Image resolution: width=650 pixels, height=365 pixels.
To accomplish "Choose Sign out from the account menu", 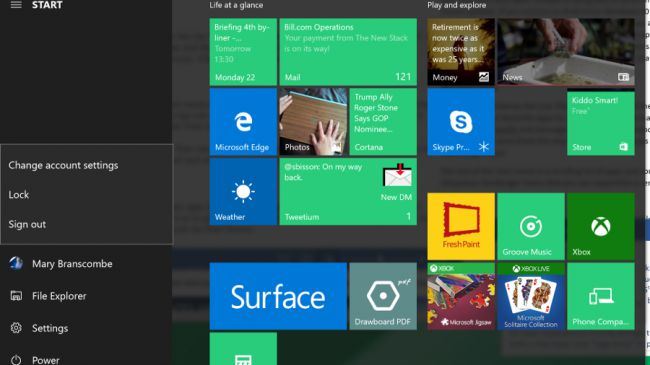I will (x=27, y=224).
